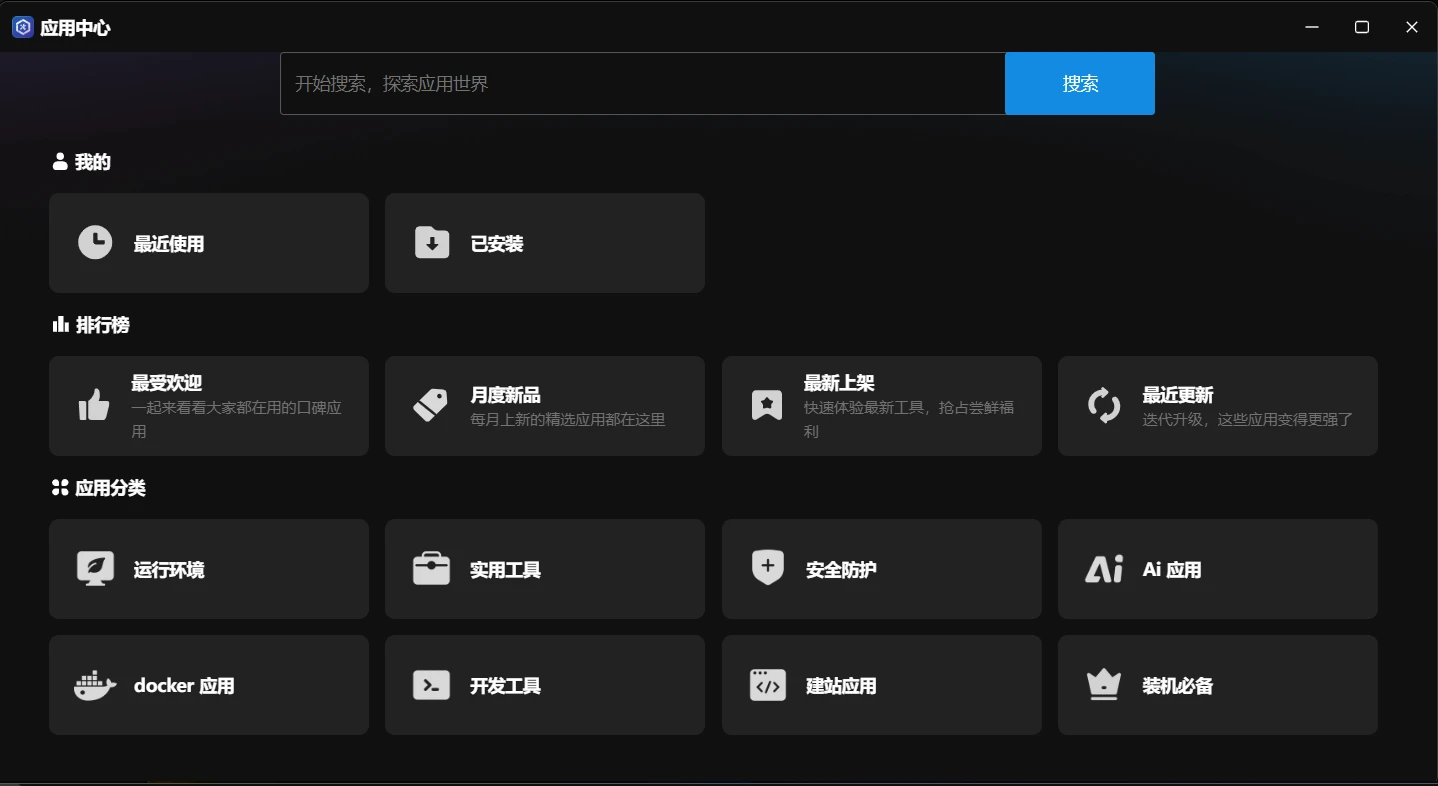Maximize the 应用中心 window
This screenshot has width=1438, height=786.
coord(1361,27)
